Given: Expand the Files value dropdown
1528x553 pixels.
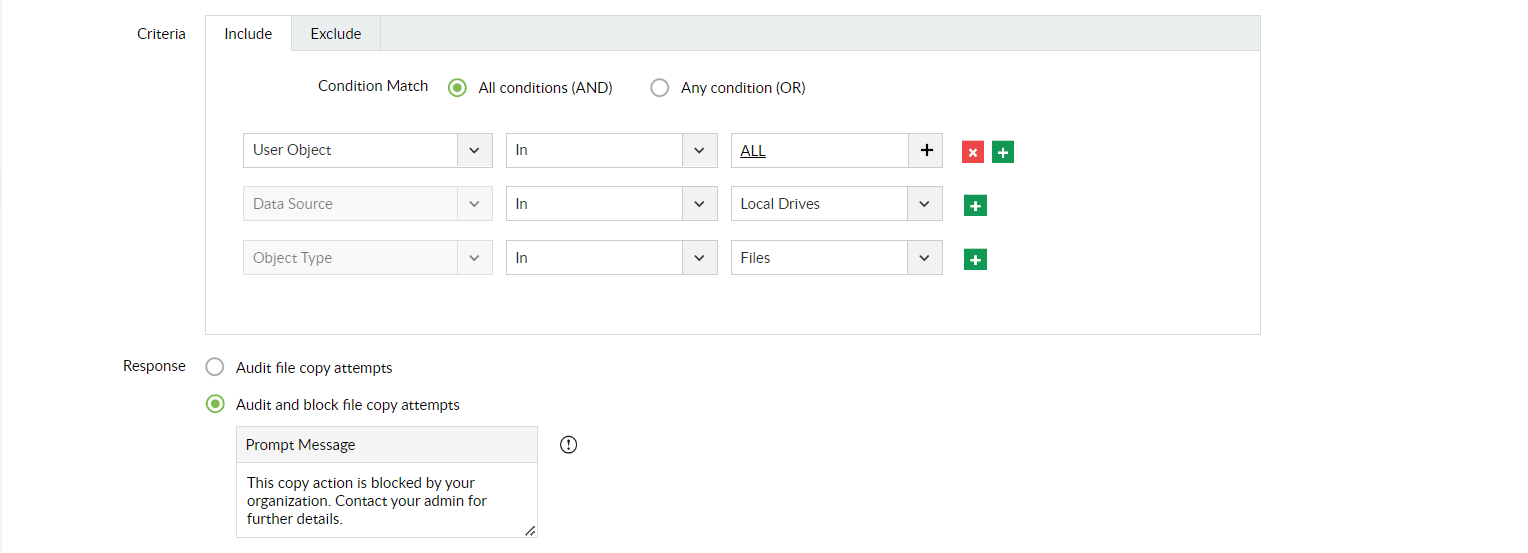Looking at the screenshot, I should [x=925, y=258].
